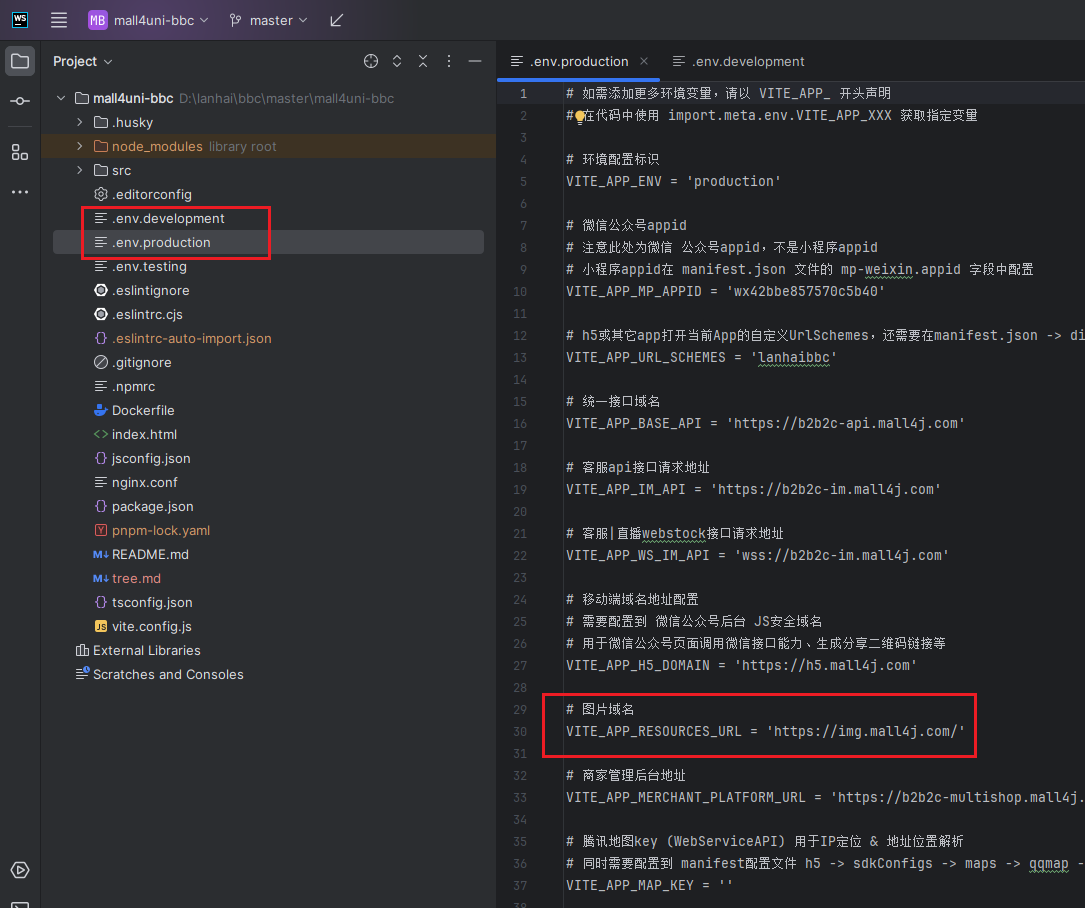This screenshot has height=908, width=1085.
Task: Click the intention bulb on line 2
Action: 578,116
